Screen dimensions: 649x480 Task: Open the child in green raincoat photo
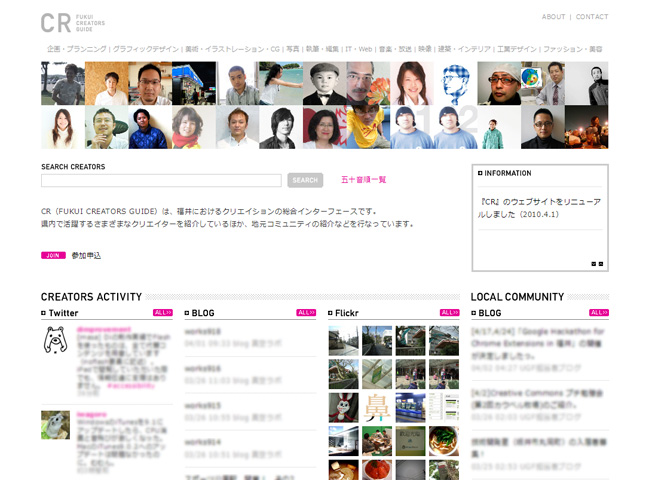pos(499,127)
